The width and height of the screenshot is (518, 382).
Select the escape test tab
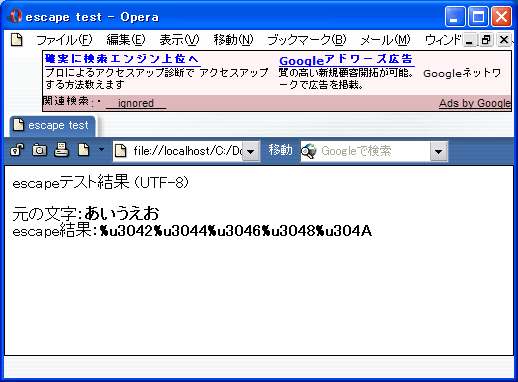pos(53,125)
